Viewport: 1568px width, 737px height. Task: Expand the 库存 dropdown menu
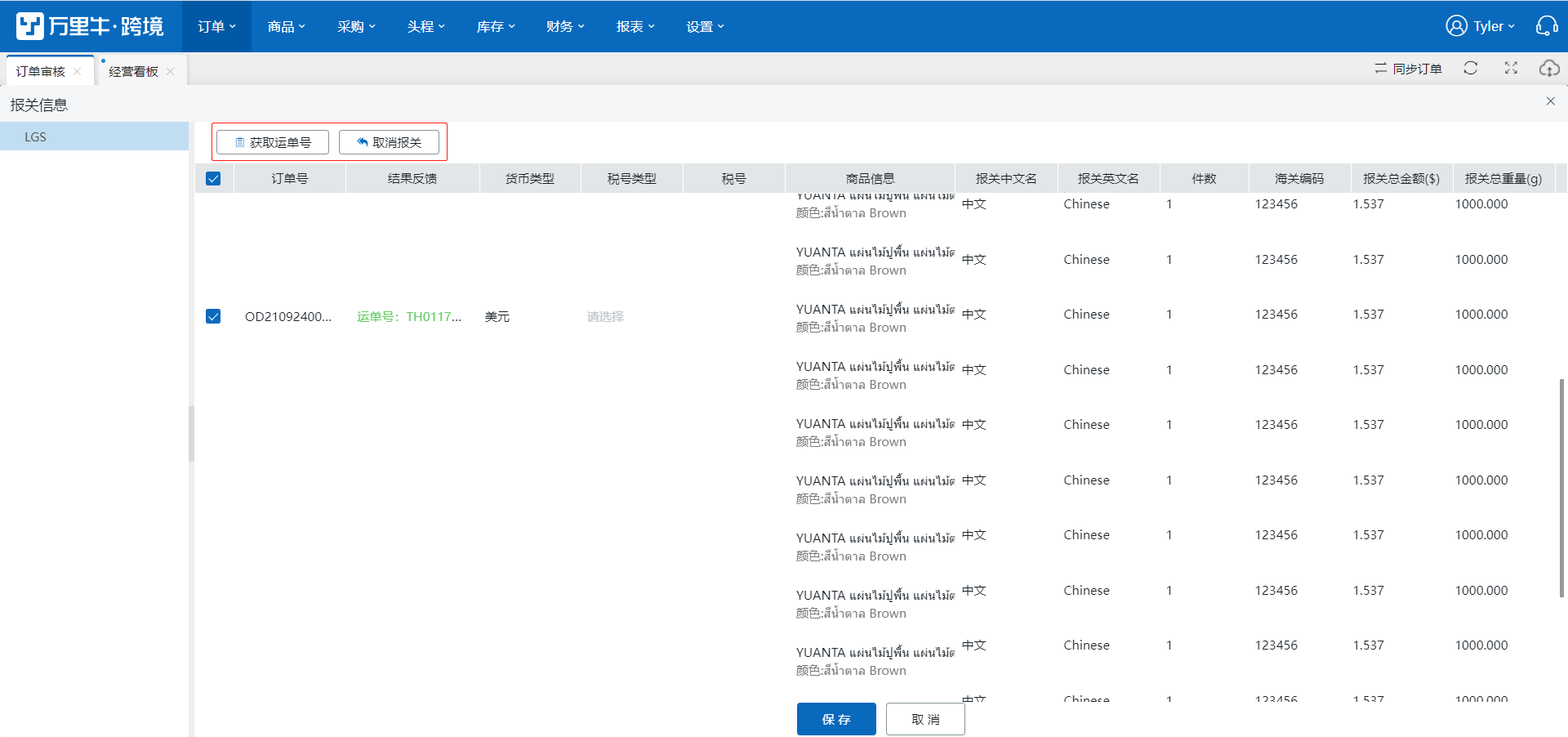(496, 26)
